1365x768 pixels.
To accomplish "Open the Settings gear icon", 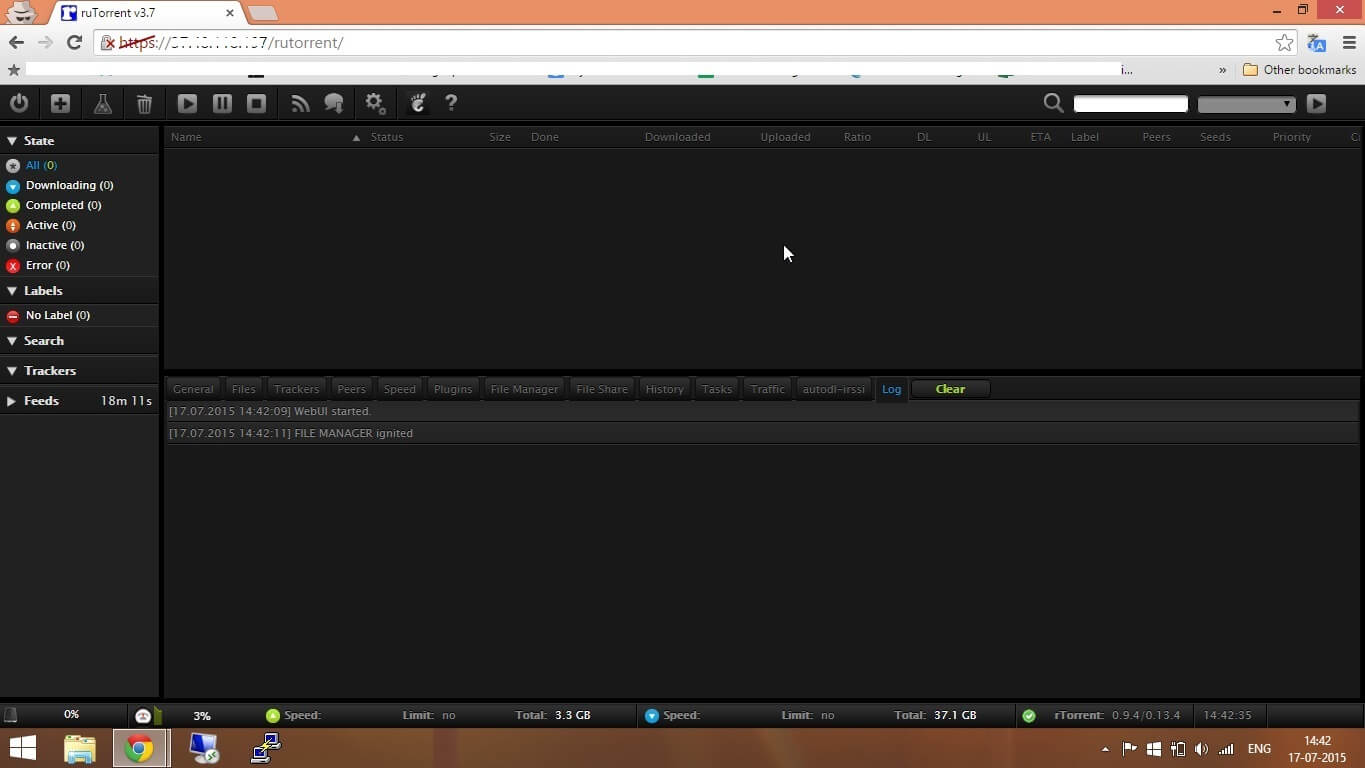I will [375, 103].
